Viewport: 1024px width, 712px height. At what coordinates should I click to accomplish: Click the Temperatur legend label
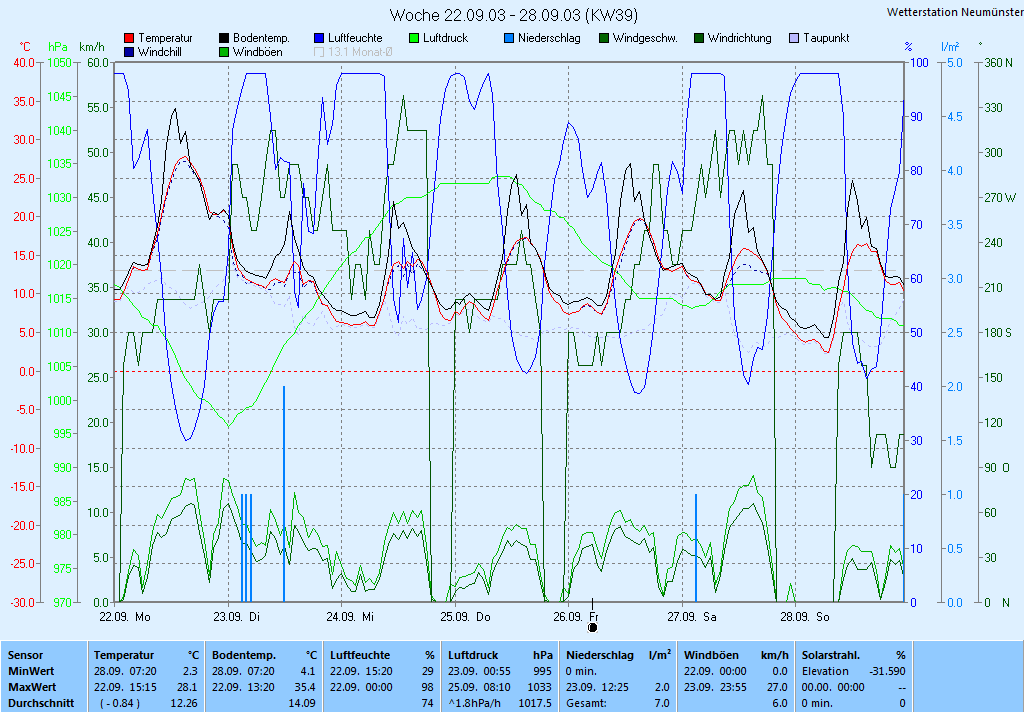click(165, 38)
